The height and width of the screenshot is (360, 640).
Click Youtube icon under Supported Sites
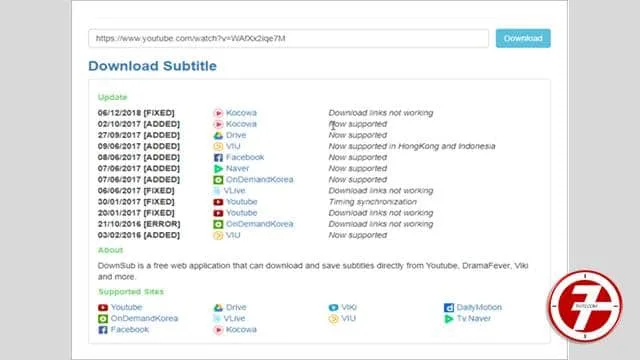103,307
